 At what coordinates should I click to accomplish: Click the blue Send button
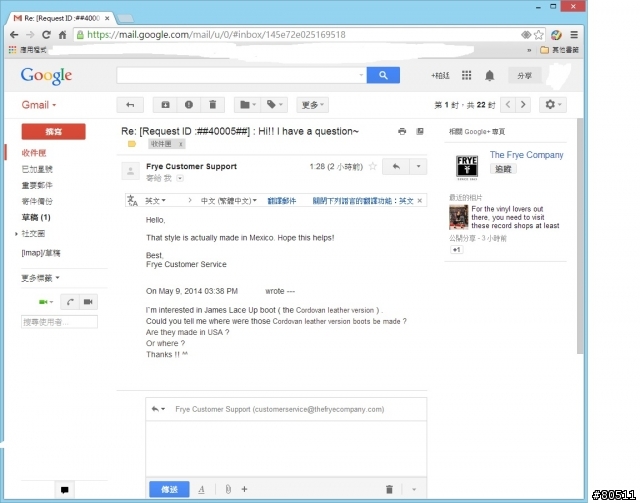click(169, 489)
